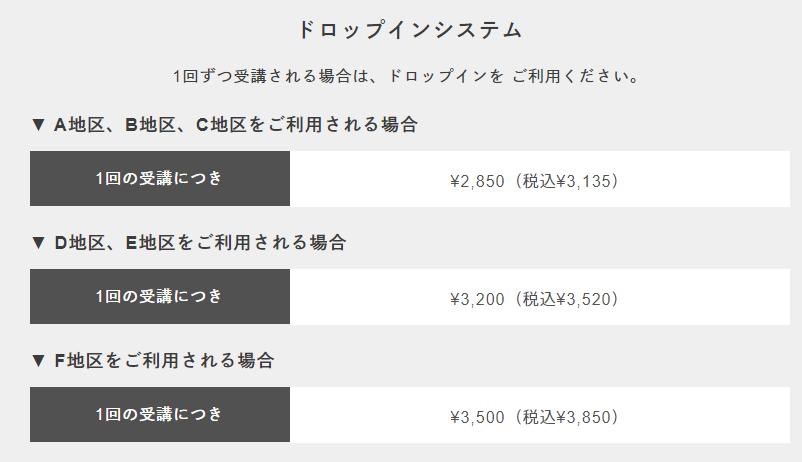Screen dimensions: 802x462
Task: Click the white price row for F地区 section
Action: (540, 415)
